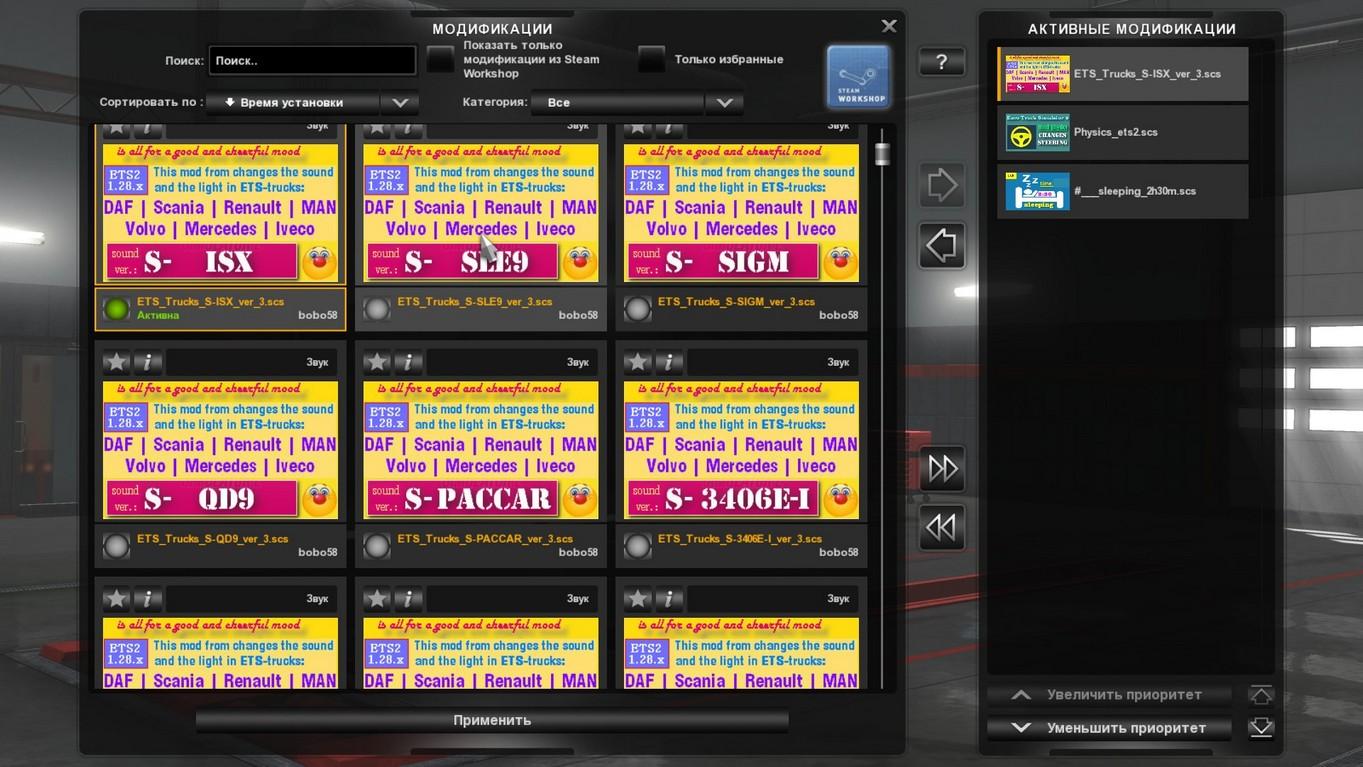
Task: Move mod to top priority icon
Action: pos(1261,695)
